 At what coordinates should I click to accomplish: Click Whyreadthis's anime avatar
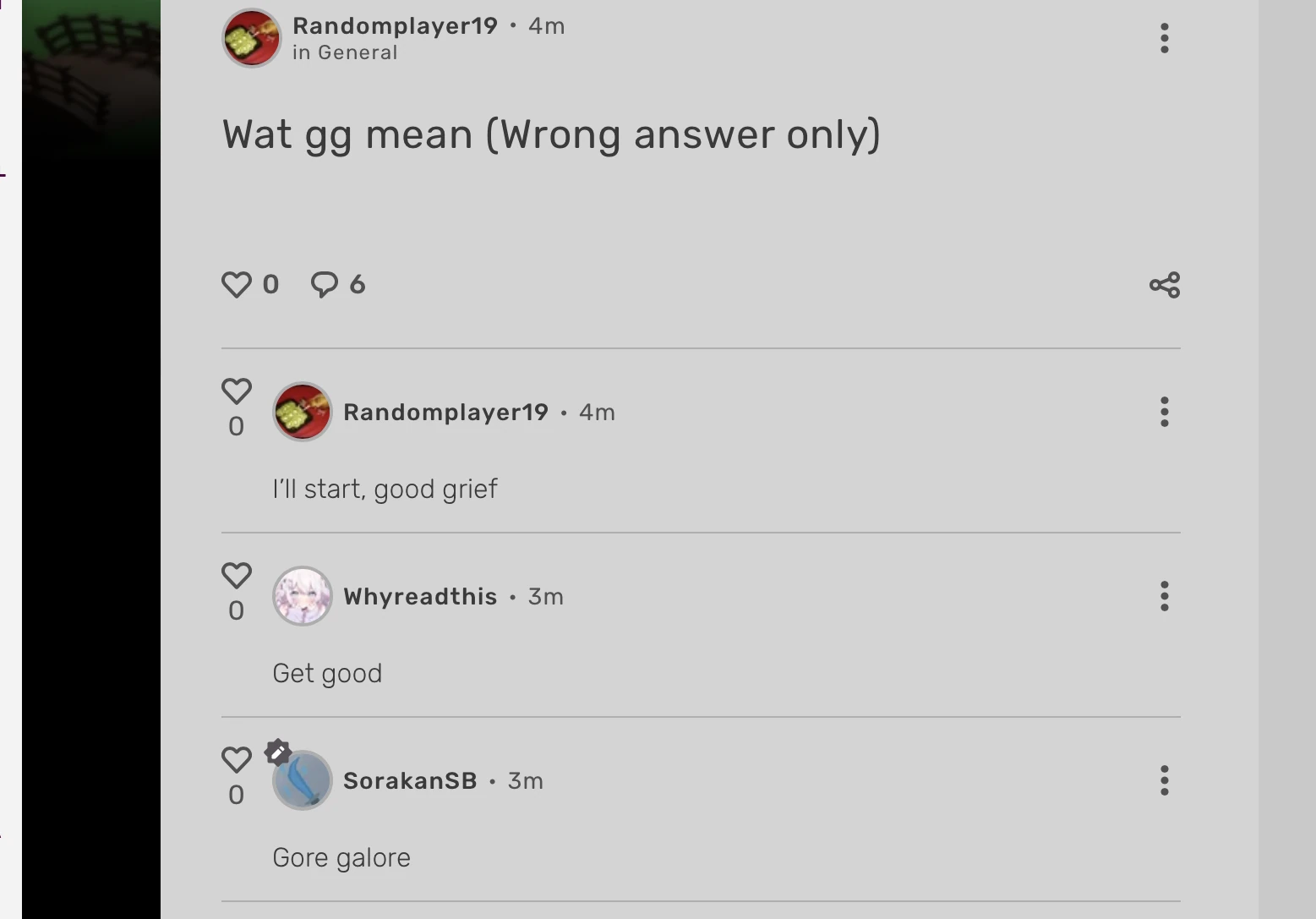click(303, 596)
